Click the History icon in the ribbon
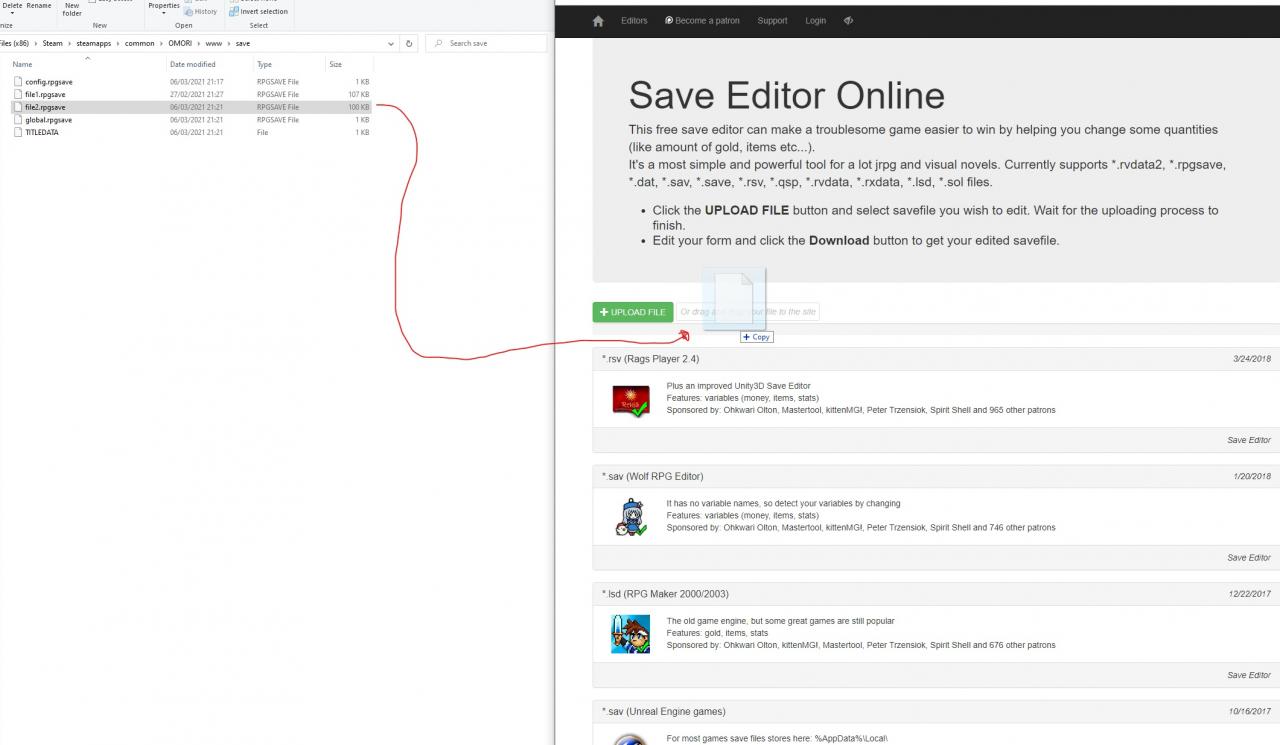The height and width of the screenshot is (745, 1280). (x=188, y=12)
